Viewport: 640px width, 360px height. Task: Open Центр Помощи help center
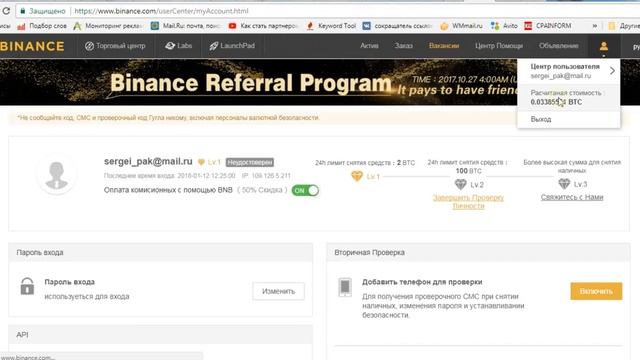pyautogui.click(x=499, y=46)
